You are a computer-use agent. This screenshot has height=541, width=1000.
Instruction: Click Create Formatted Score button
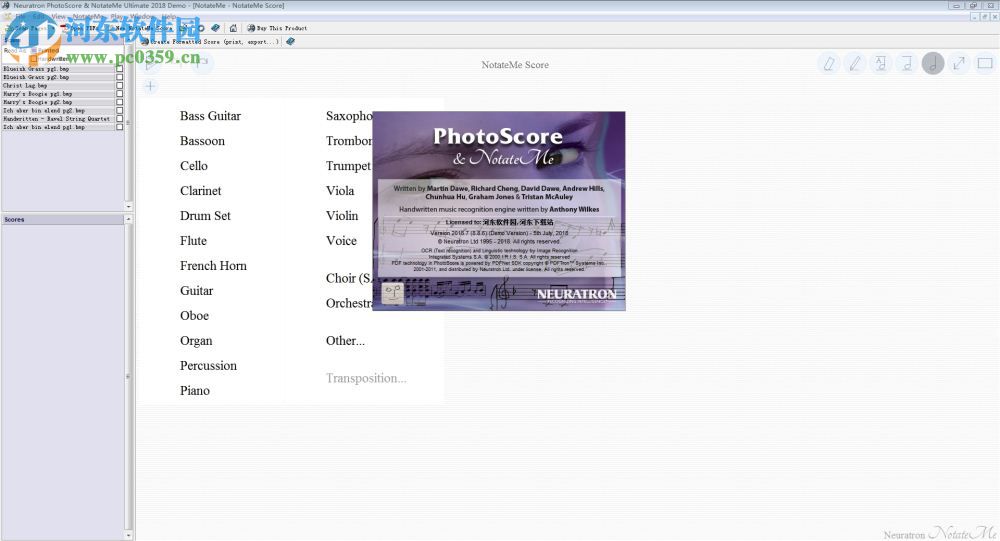tap(210, 41)
